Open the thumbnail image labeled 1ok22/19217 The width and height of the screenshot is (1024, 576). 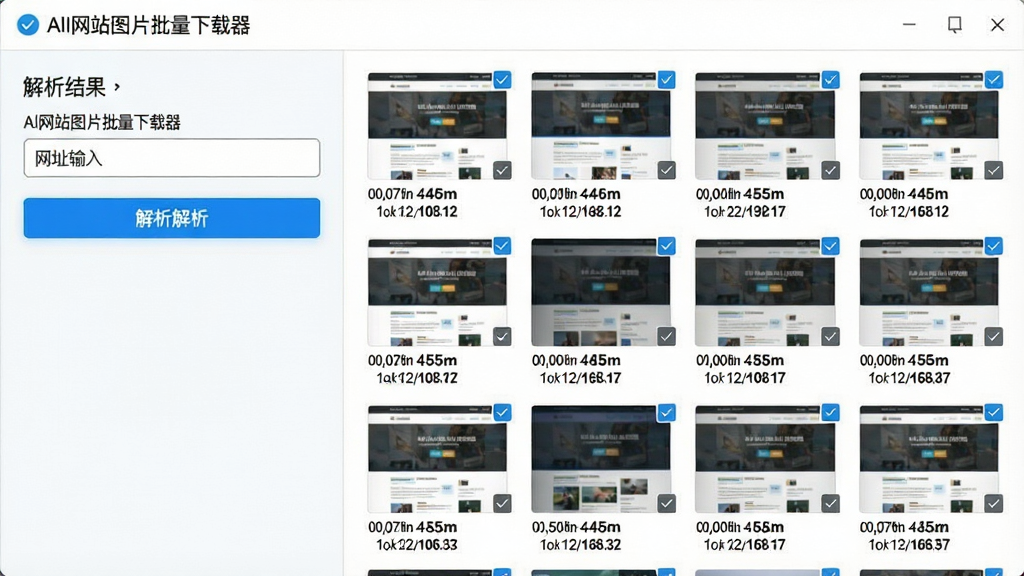(765, 126)
